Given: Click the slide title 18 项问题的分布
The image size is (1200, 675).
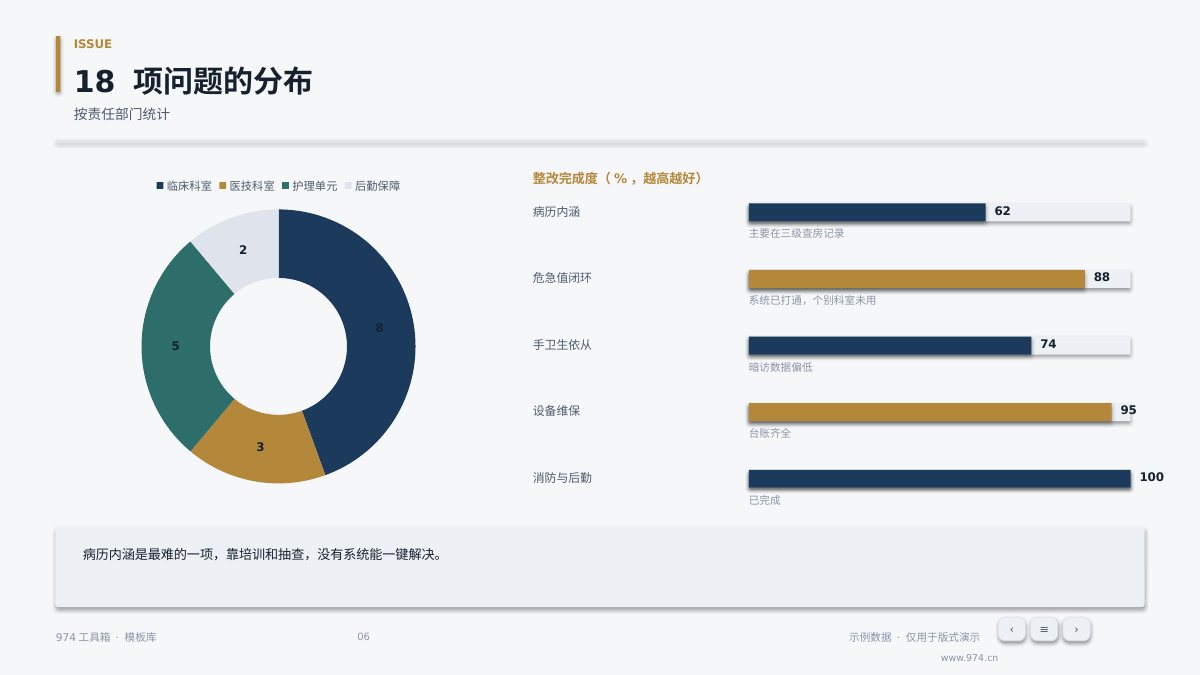Looking at the screenshot, I should [193, 81].
